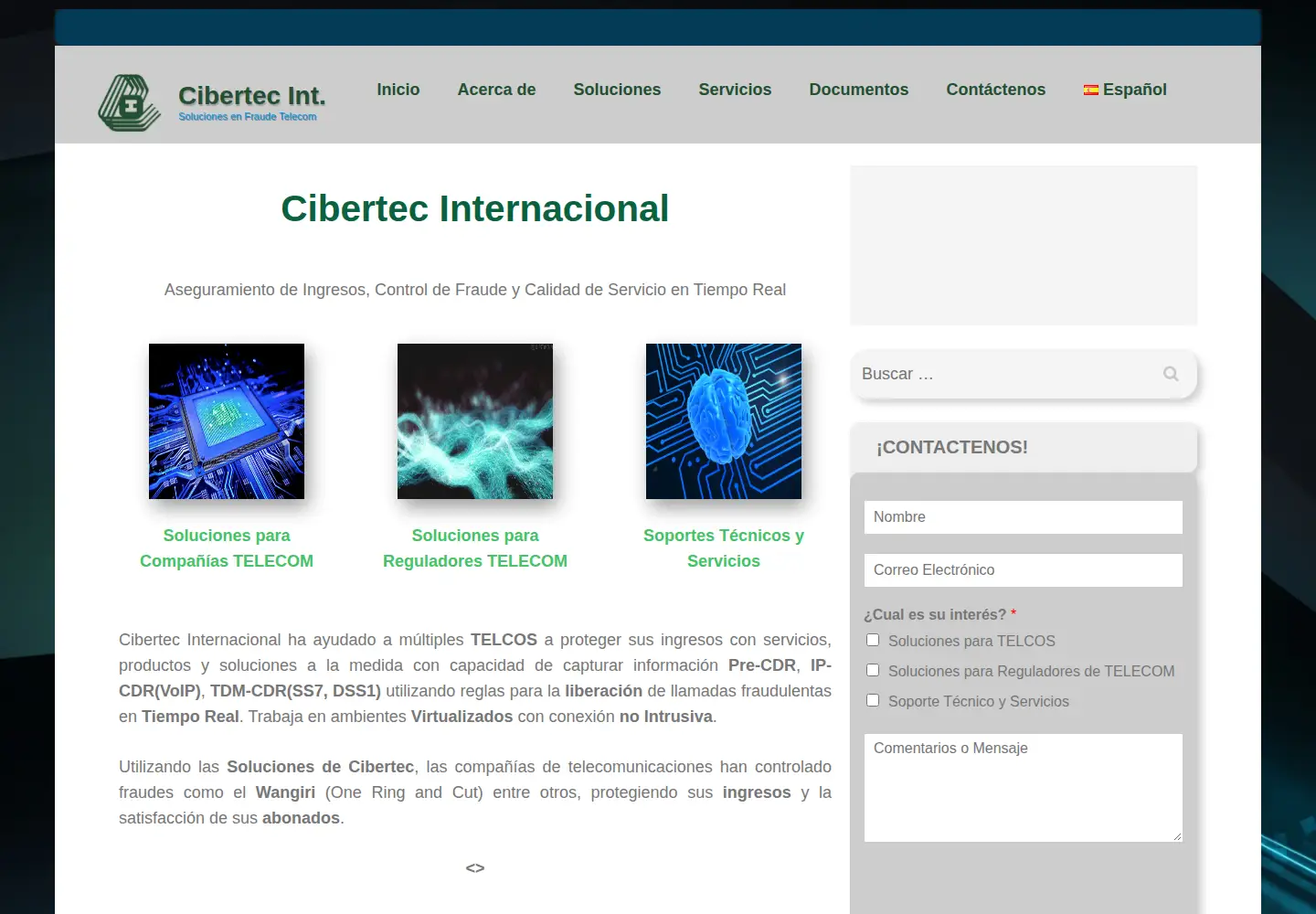This screenshot has width=1316, height=914.
Task: Open the Soluciones menu
Action: (x=617, y=90)
